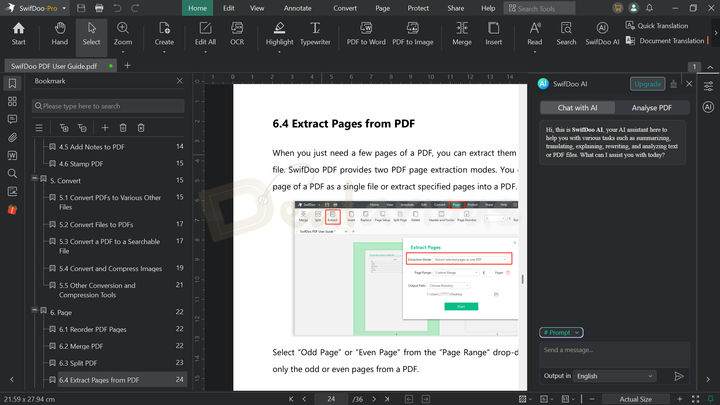Click the Send a message field
The width and height of the screenshot is (720, 405).
click(x=614, y=354)
